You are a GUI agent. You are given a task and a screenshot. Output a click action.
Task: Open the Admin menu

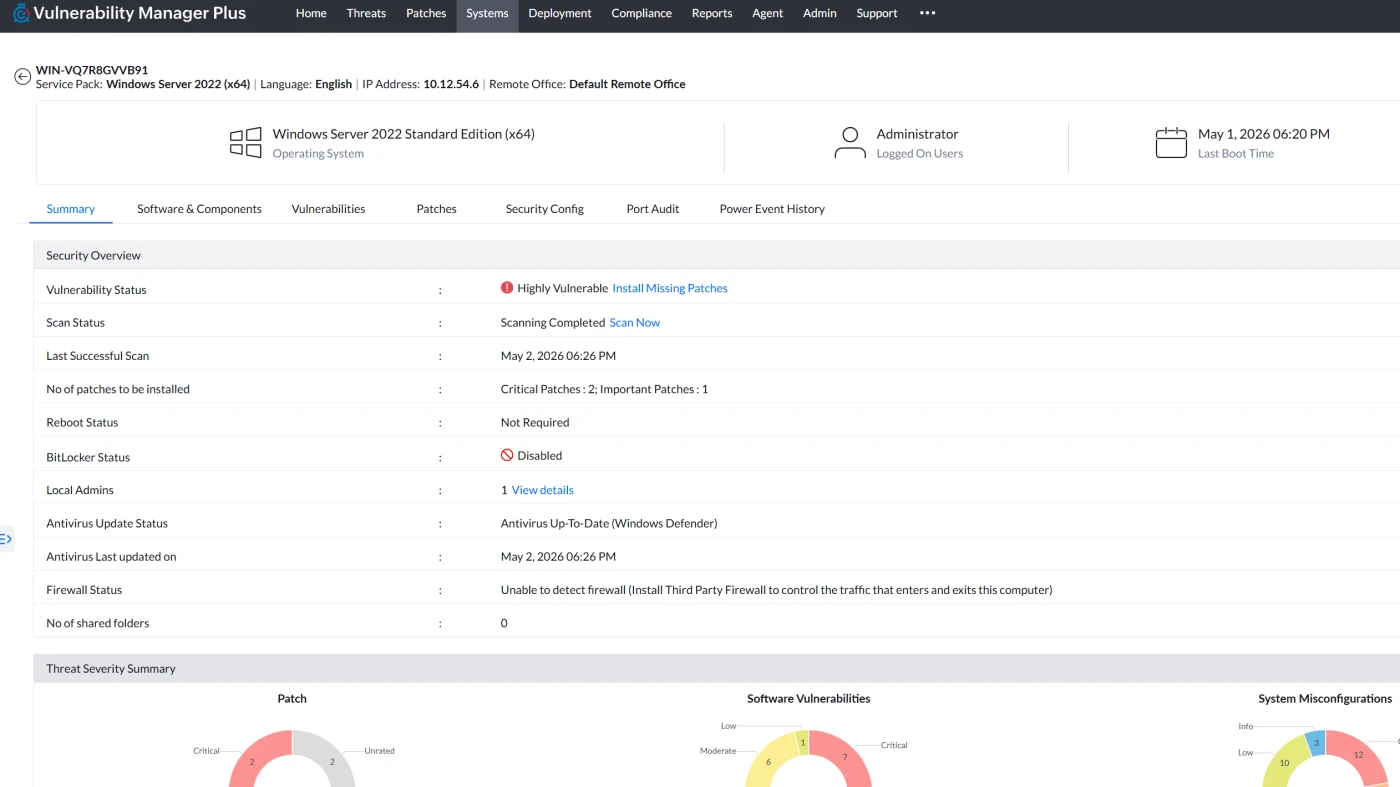tap(820, 13)
